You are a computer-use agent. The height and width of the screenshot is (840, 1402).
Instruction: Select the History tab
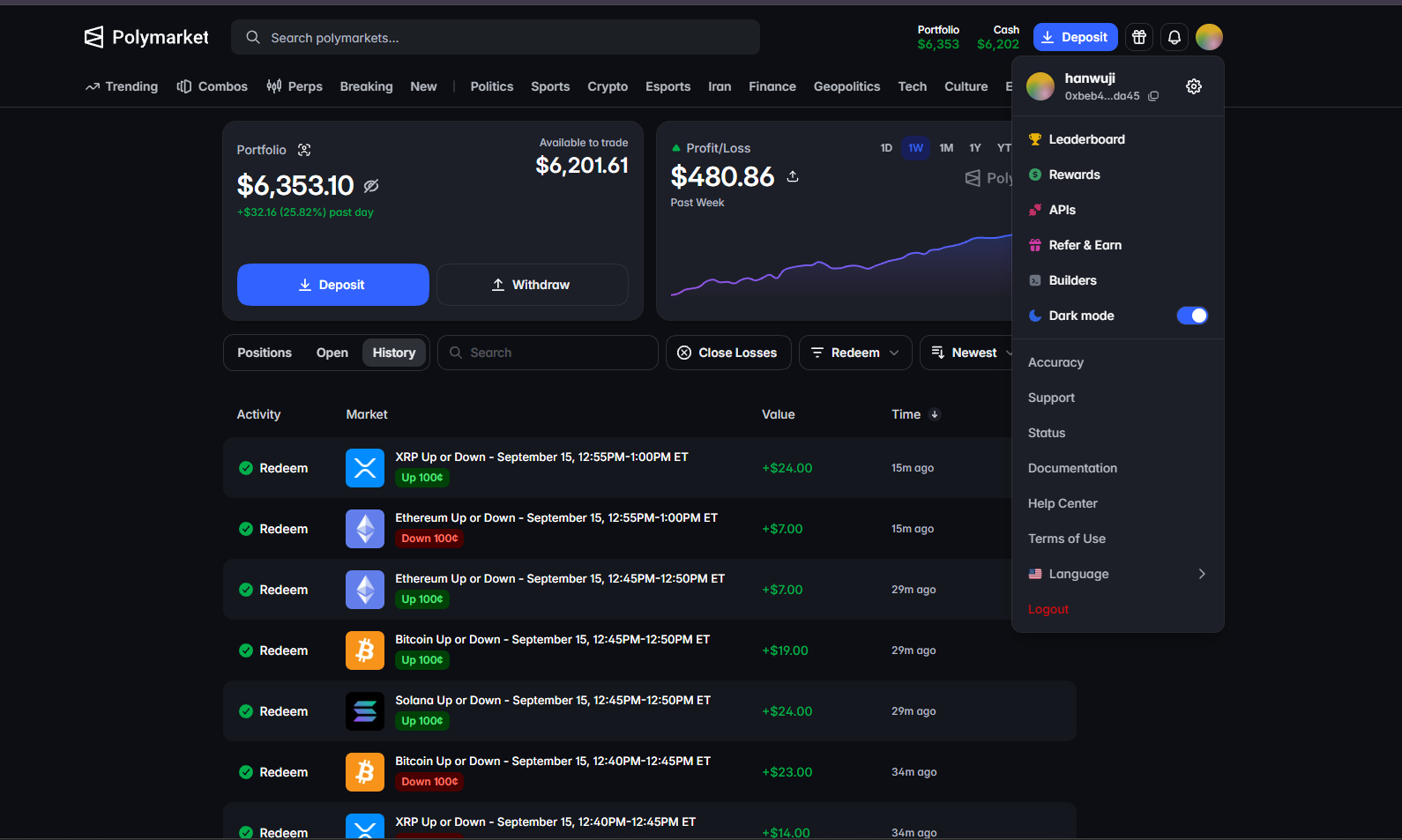click(x=394, y=353)
